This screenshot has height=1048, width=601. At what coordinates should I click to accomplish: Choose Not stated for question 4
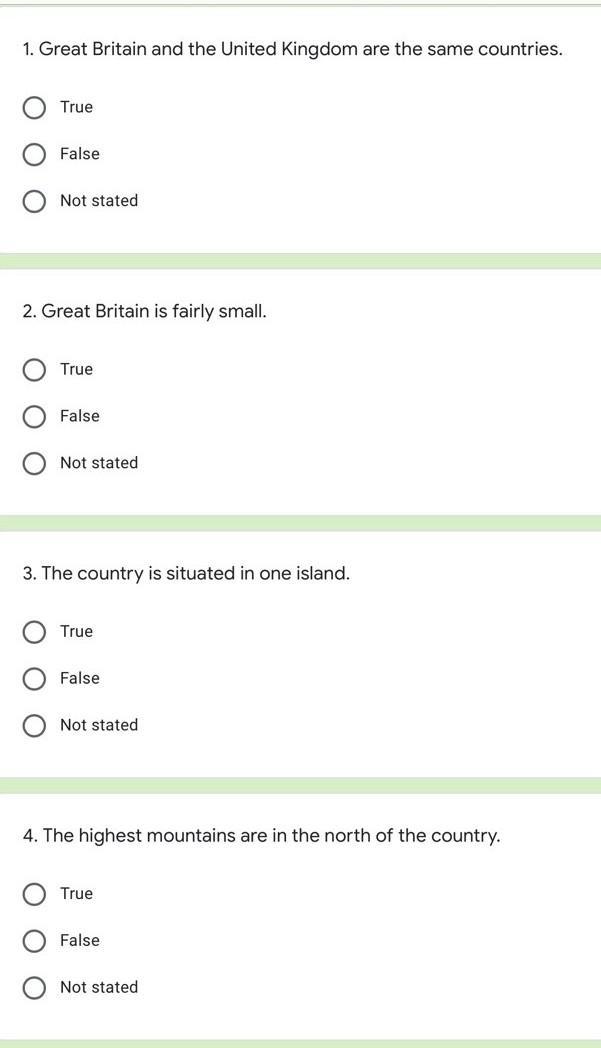coord(34,987)
